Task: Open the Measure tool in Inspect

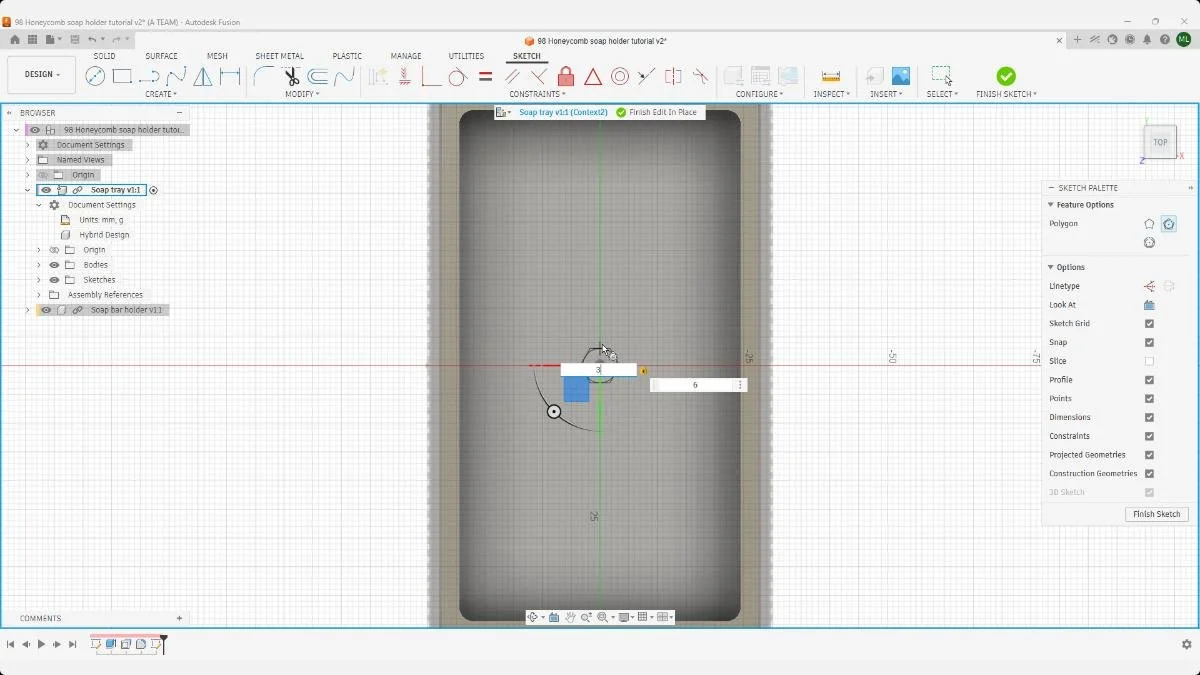Action: pos(830,76)
